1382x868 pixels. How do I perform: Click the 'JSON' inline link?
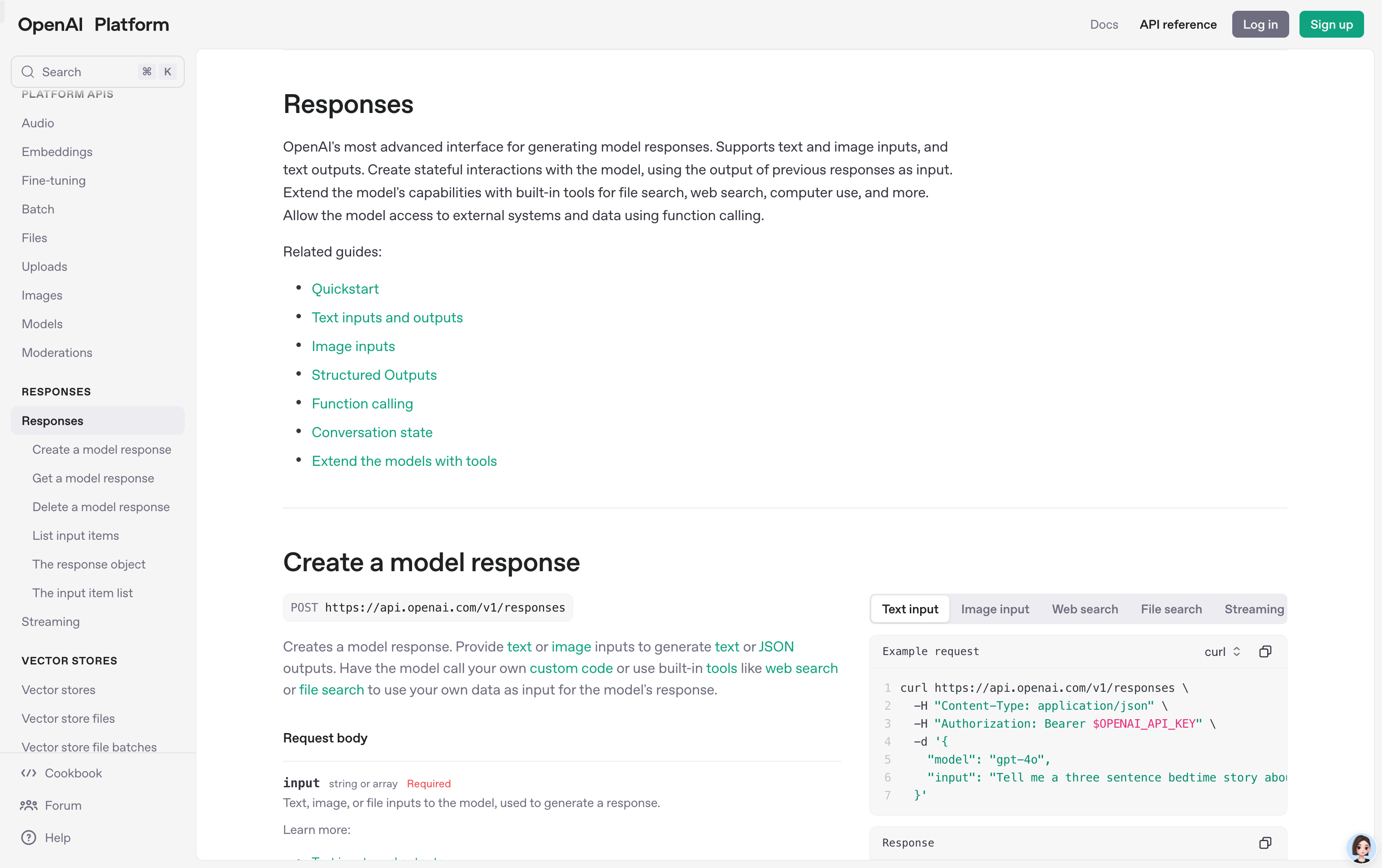coord(776,647)
